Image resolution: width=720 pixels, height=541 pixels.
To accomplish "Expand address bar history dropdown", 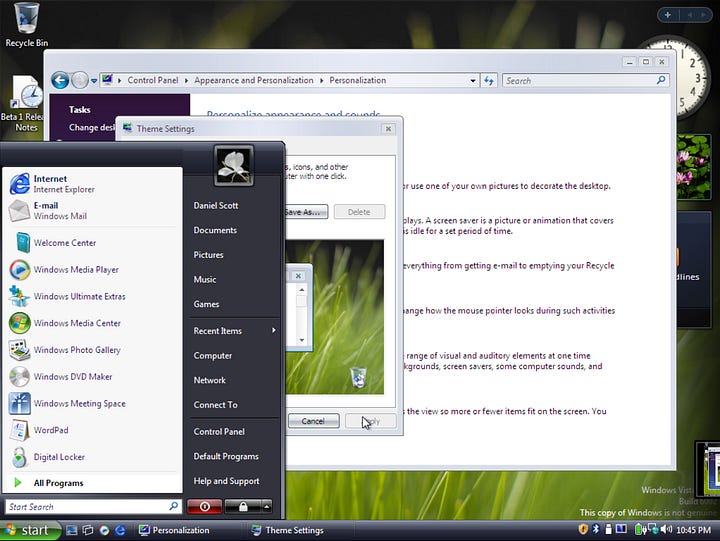I will click(x=472, y=81).
